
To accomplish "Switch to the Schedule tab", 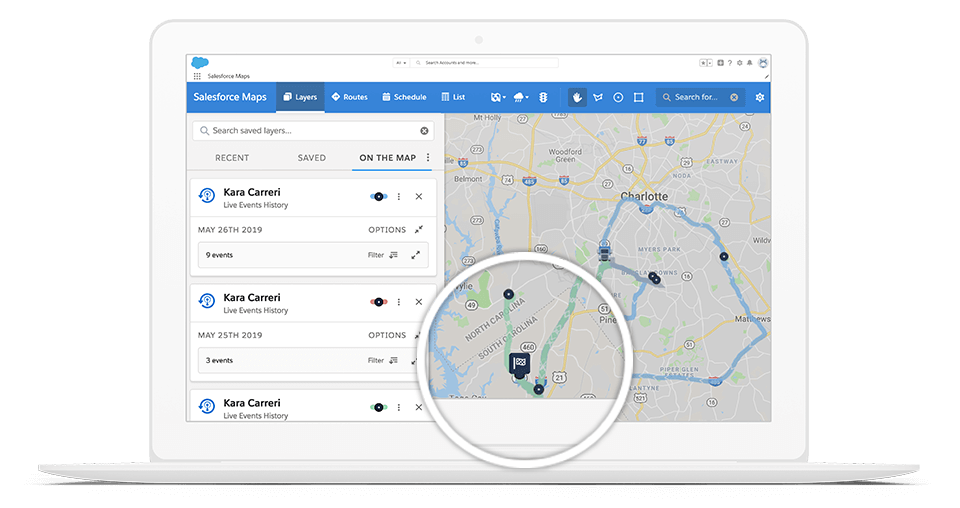I will pos(404,97).
